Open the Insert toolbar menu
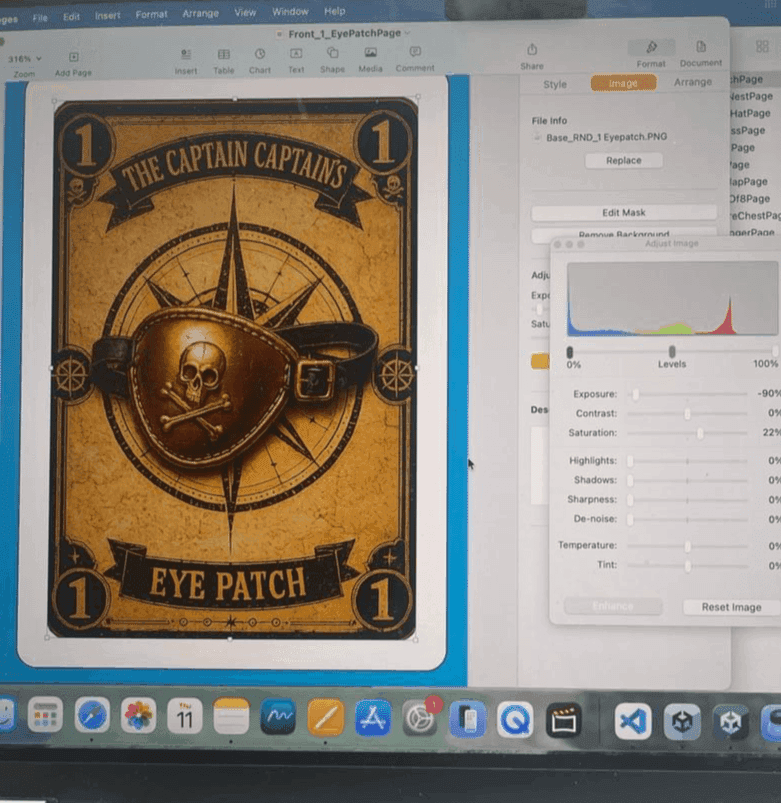Screen dimensions: 781x803 (186, 54)
